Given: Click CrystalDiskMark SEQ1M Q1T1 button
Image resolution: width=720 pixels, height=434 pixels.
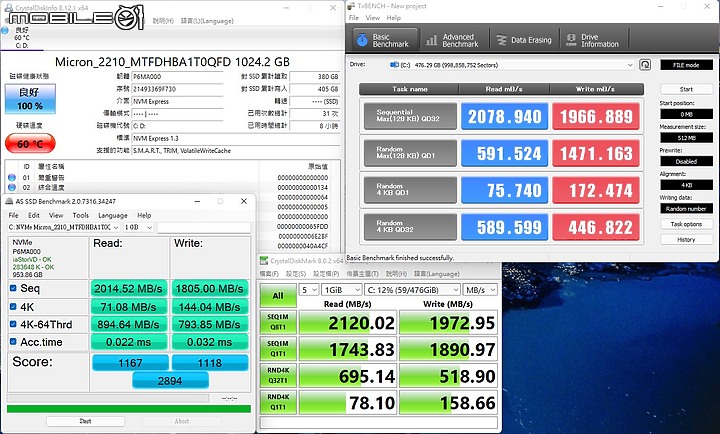Looking at the screenshot, I should [278, 349].
